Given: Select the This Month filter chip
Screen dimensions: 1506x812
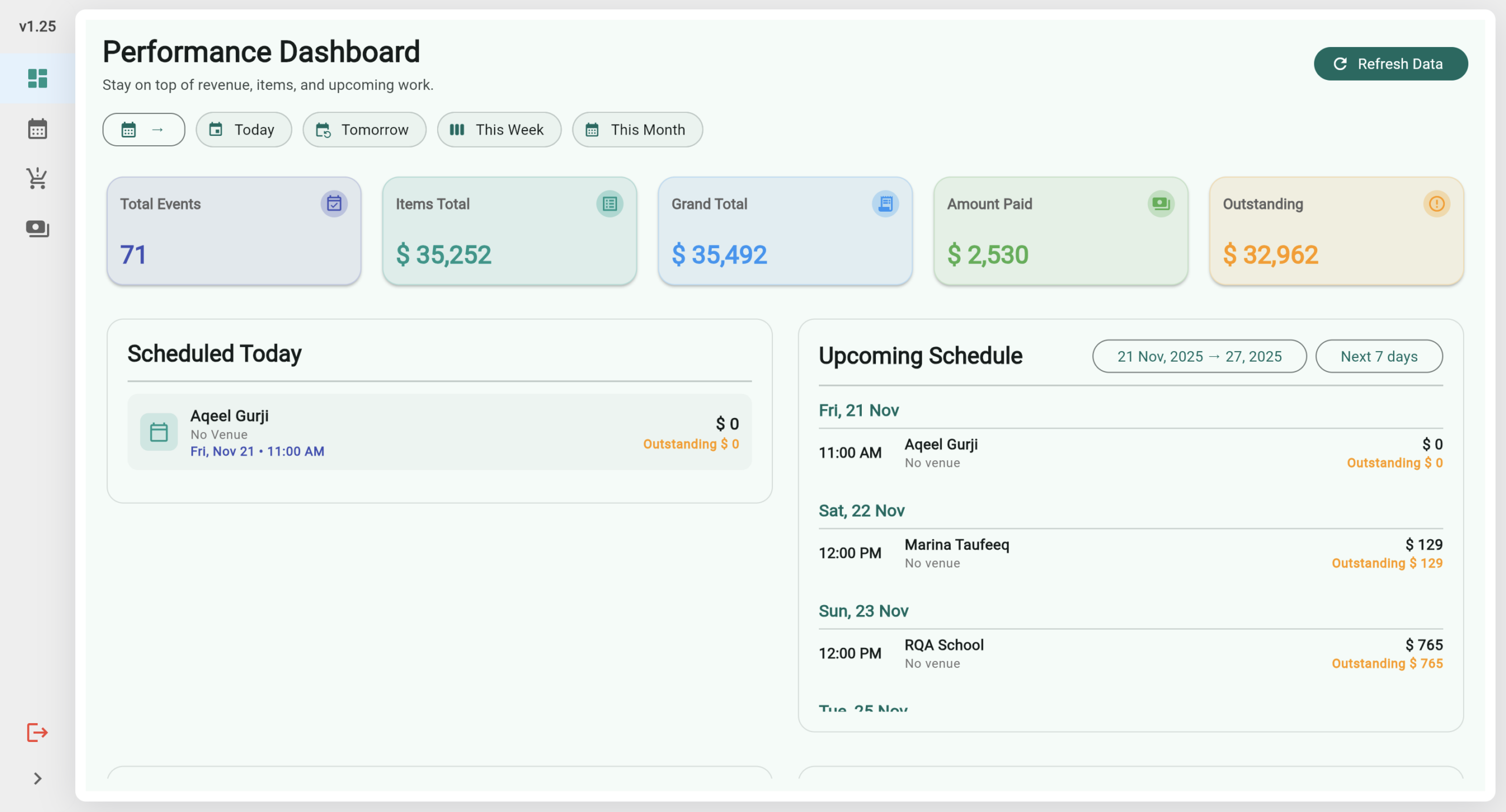Looking at the screenshot, I should click(x=637, y=129).
